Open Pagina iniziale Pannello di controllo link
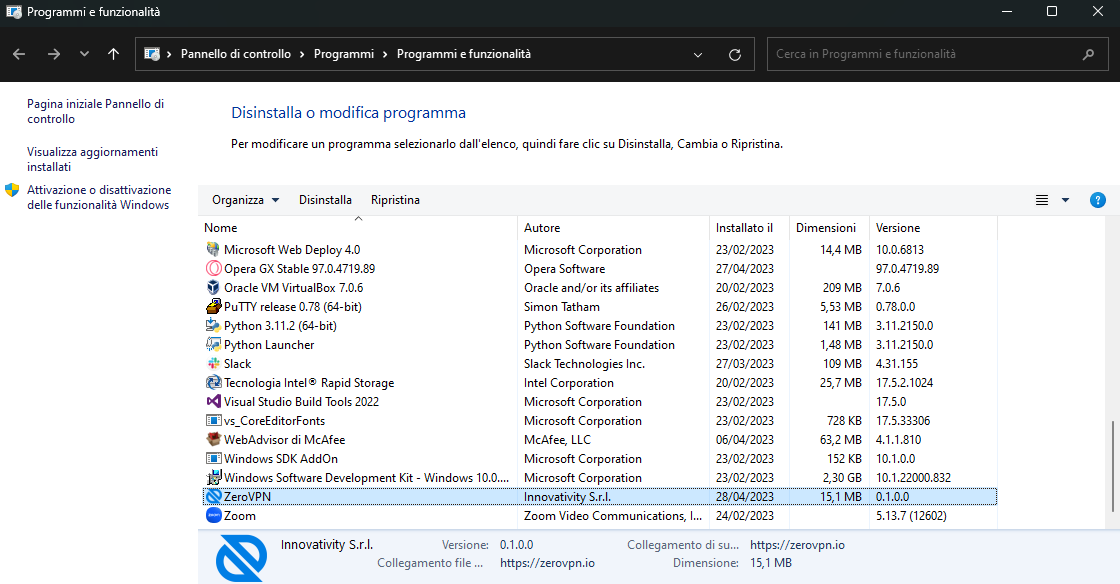Image resolution: width=1120 pixels, height=584 pixels. 96,111
